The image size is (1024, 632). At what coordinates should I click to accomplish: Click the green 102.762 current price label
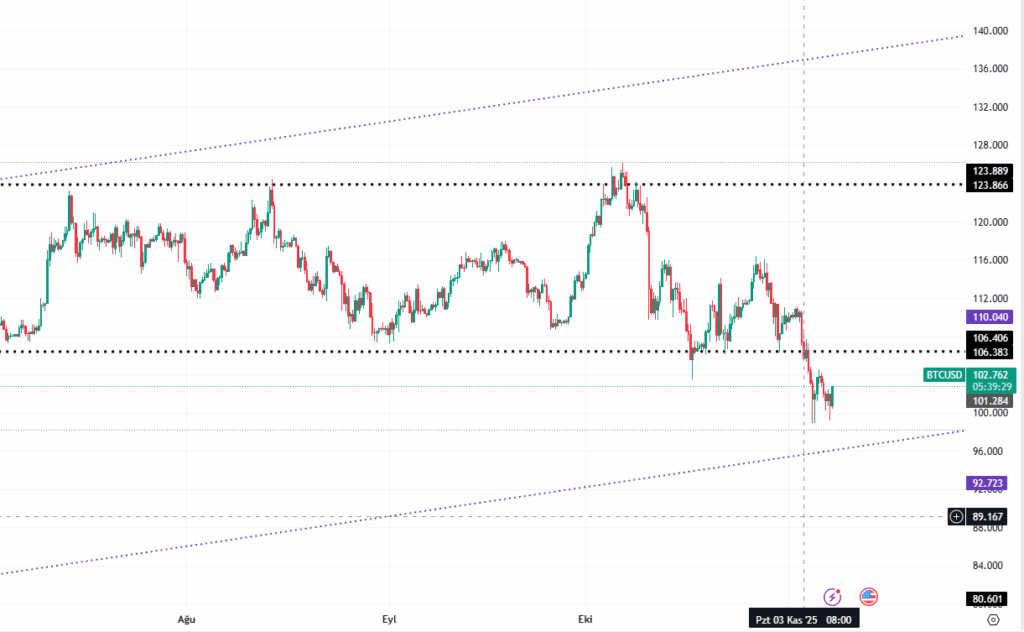point(991,375)
